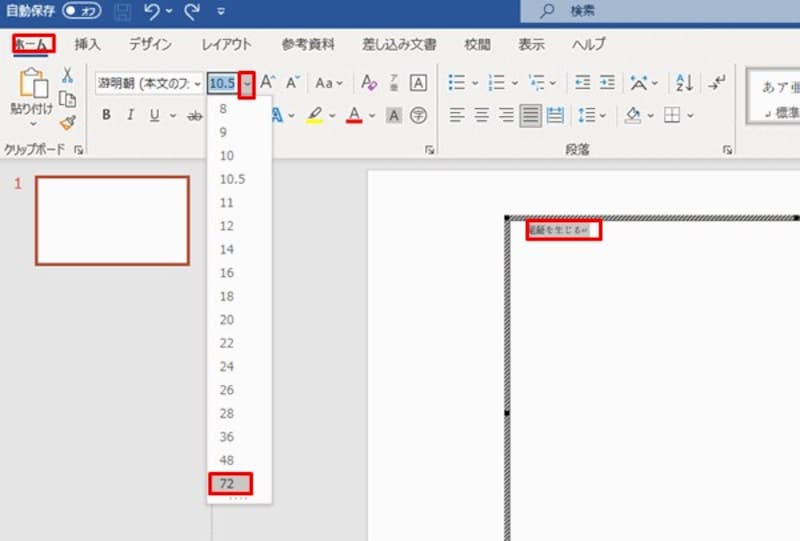Viewport: 800px width, 541px height.
Task: Align text right
Action: point(506,116)
